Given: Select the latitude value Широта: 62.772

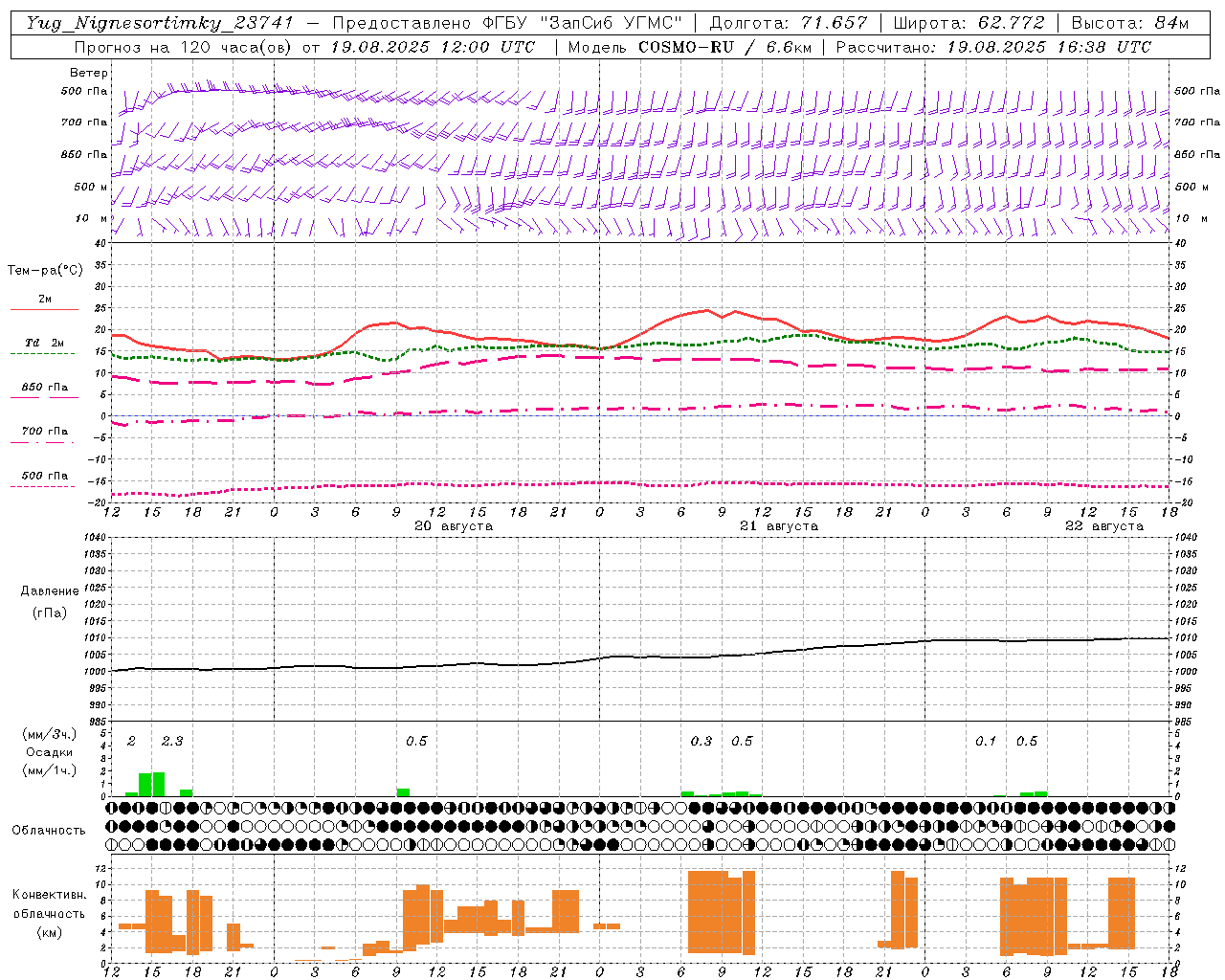Looking at the screenshot, I should 969,23.
